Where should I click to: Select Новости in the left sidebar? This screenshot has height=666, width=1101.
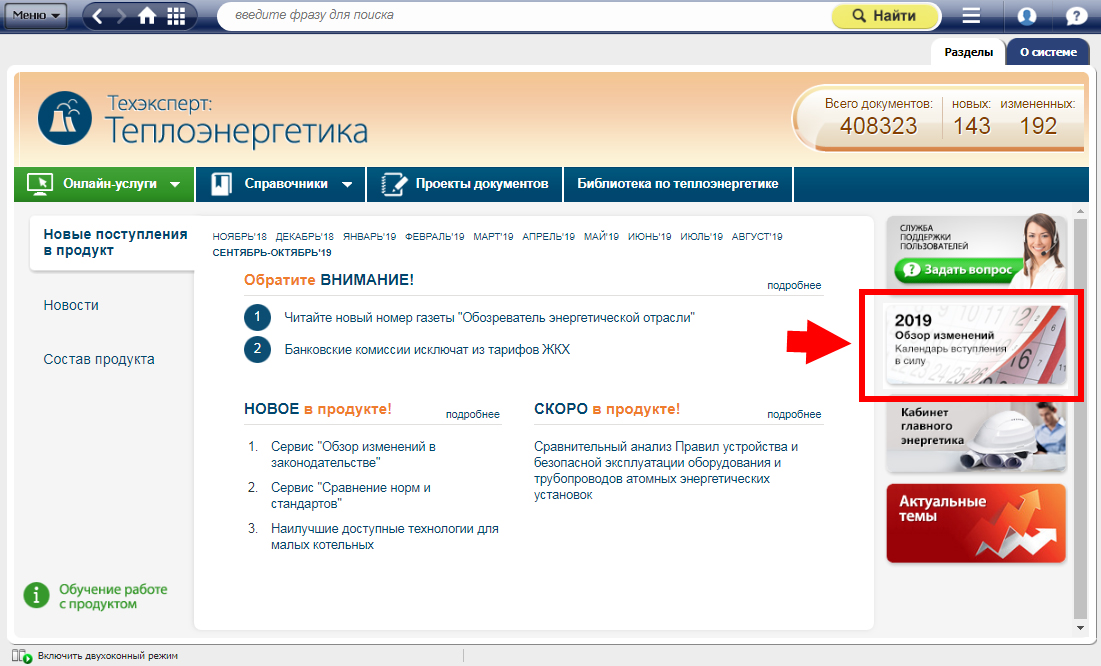(71, 305)
